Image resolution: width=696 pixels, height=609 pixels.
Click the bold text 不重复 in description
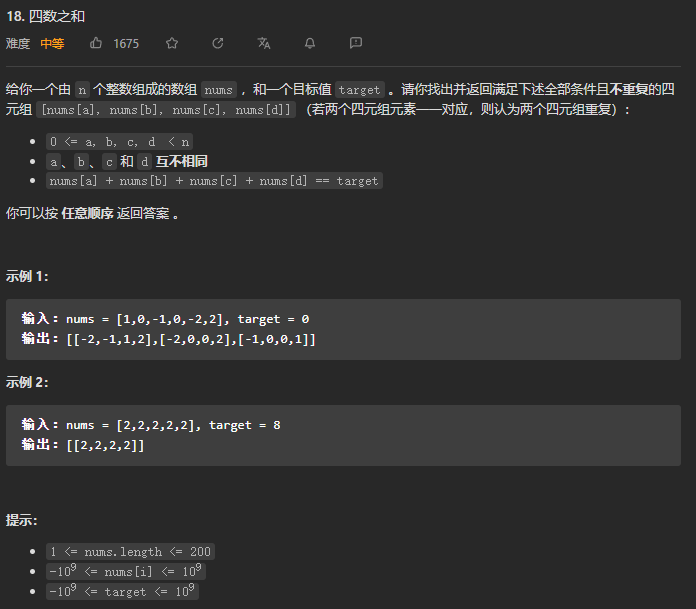pyautogui.click(x=629, y=89)
